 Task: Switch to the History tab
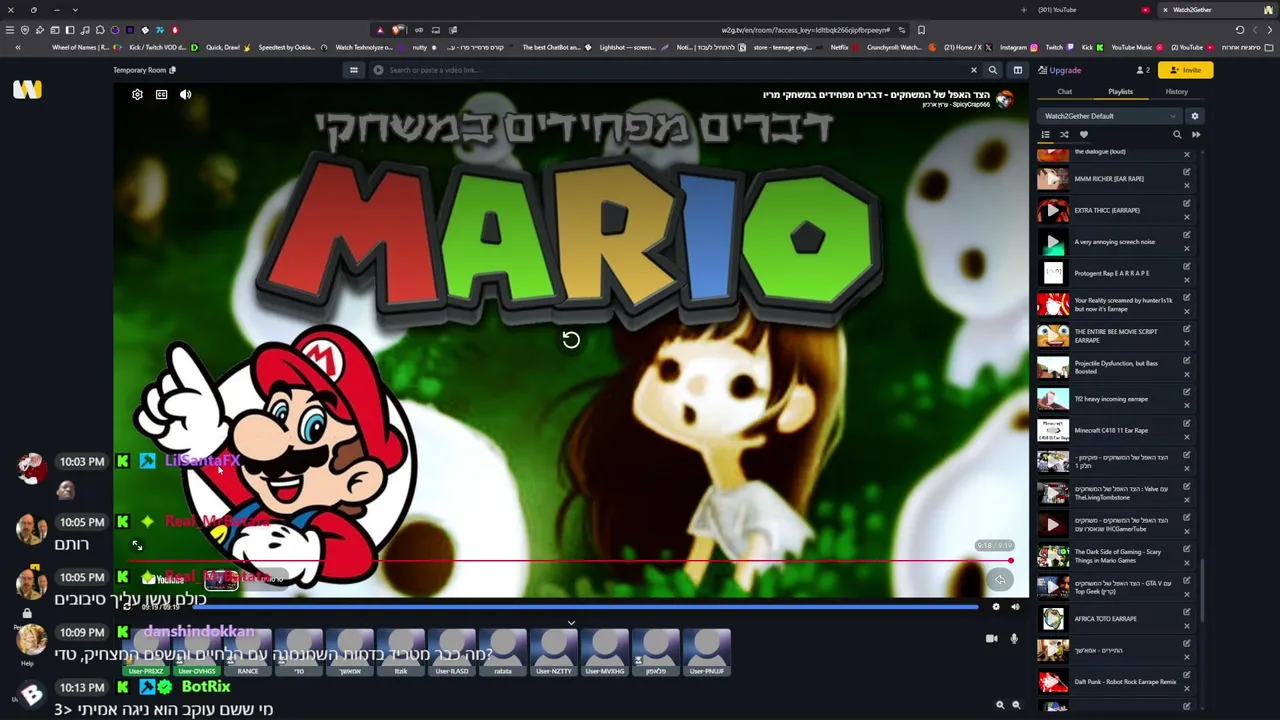point(1176,92)
